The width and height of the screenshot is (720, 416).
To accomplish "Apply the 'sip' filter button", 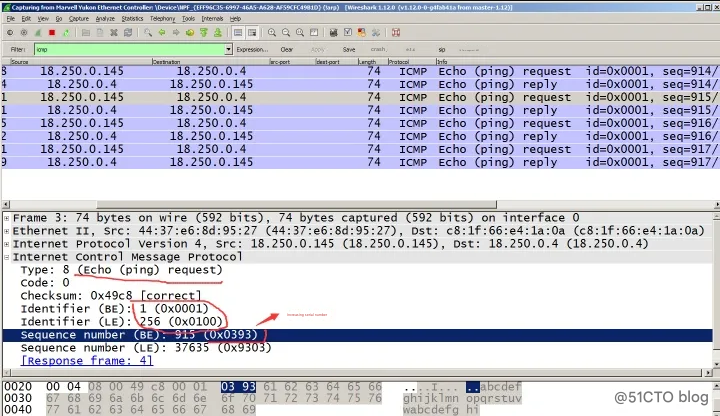I will [x=442, y=50].
